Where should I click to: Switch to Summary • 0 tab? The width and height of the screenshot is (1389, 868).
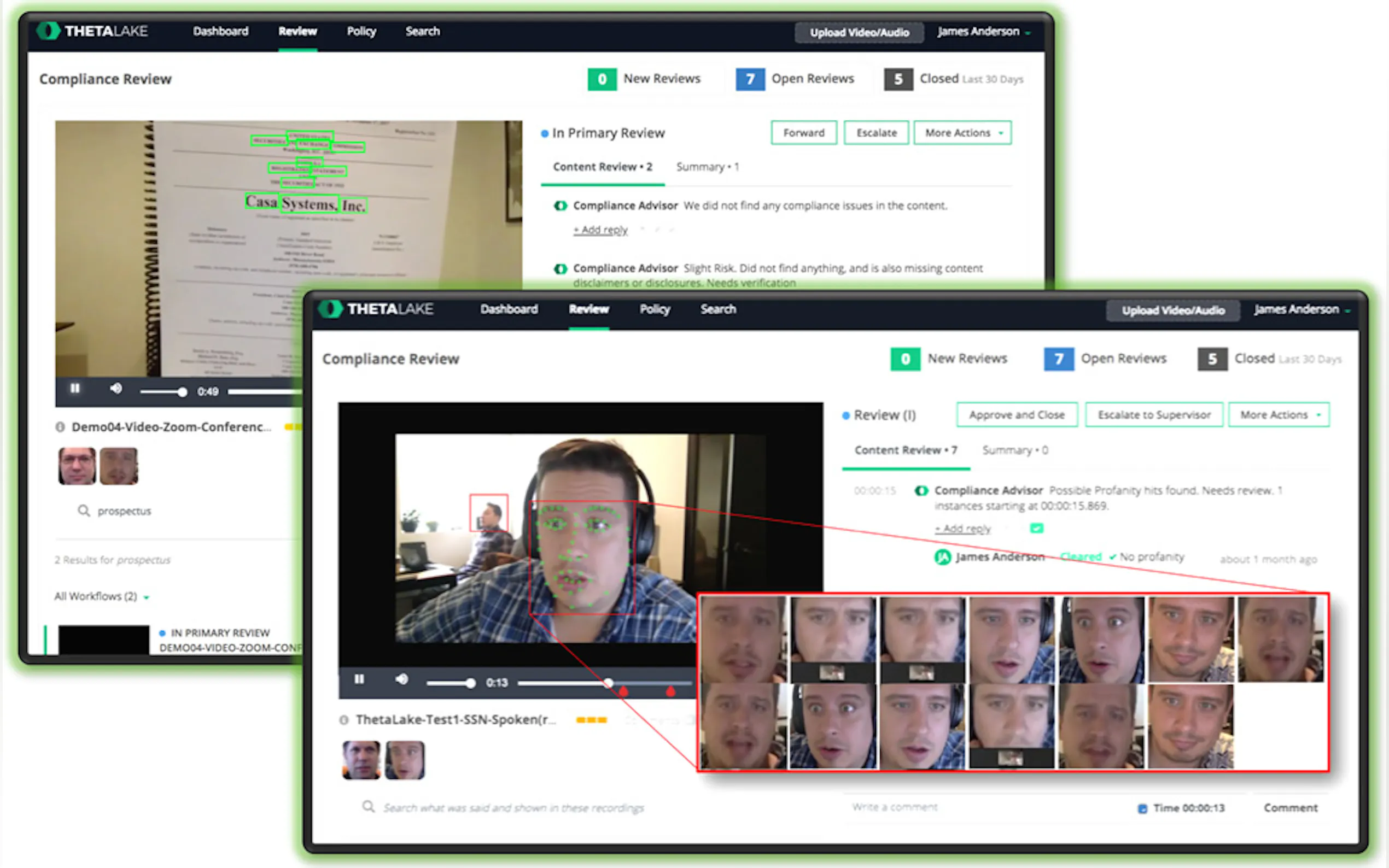pos(1014,450)
